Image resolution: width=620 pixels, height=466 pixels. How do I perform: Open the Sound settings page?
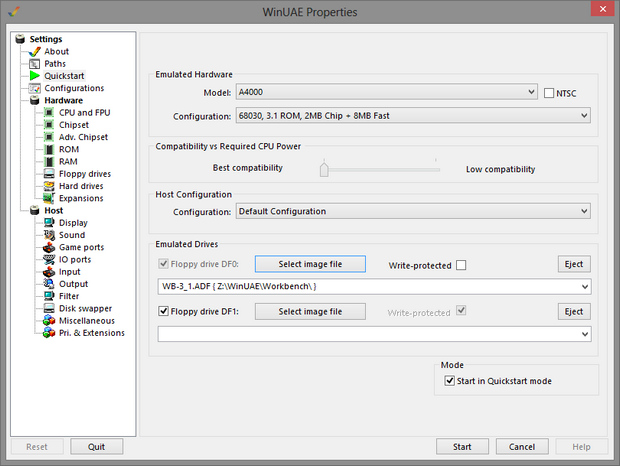(x=72, y=235)
